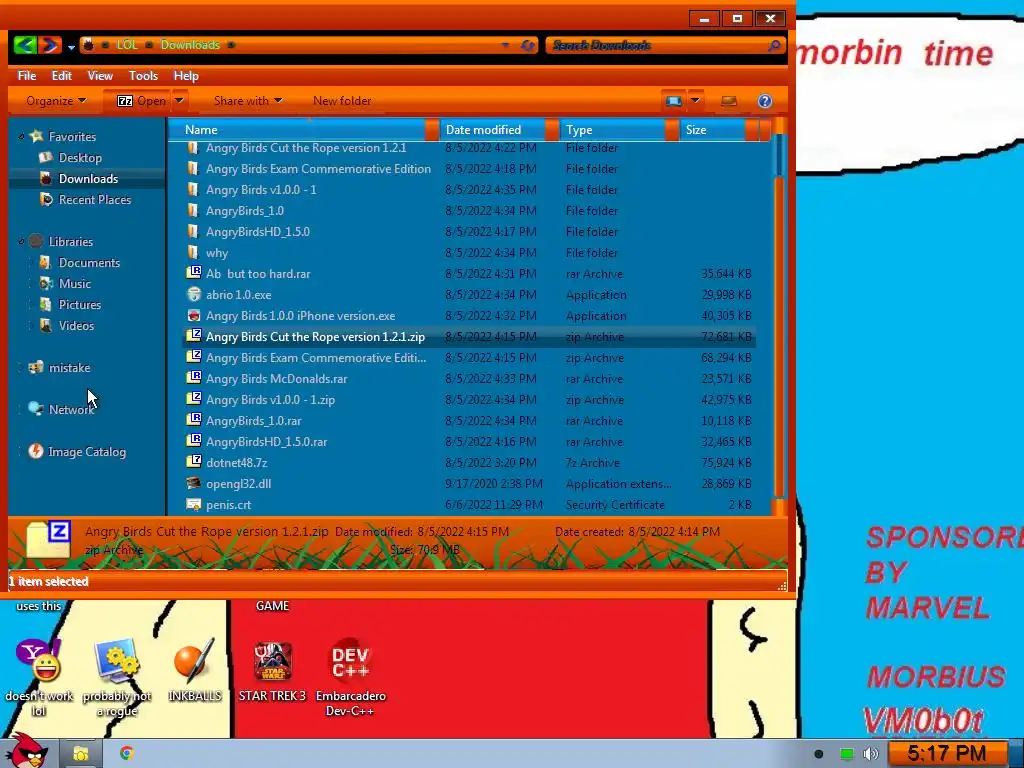Screen dimensions: 1024x768
Task: Open the address bar history dropdown
Action: [x=505, y=45]
